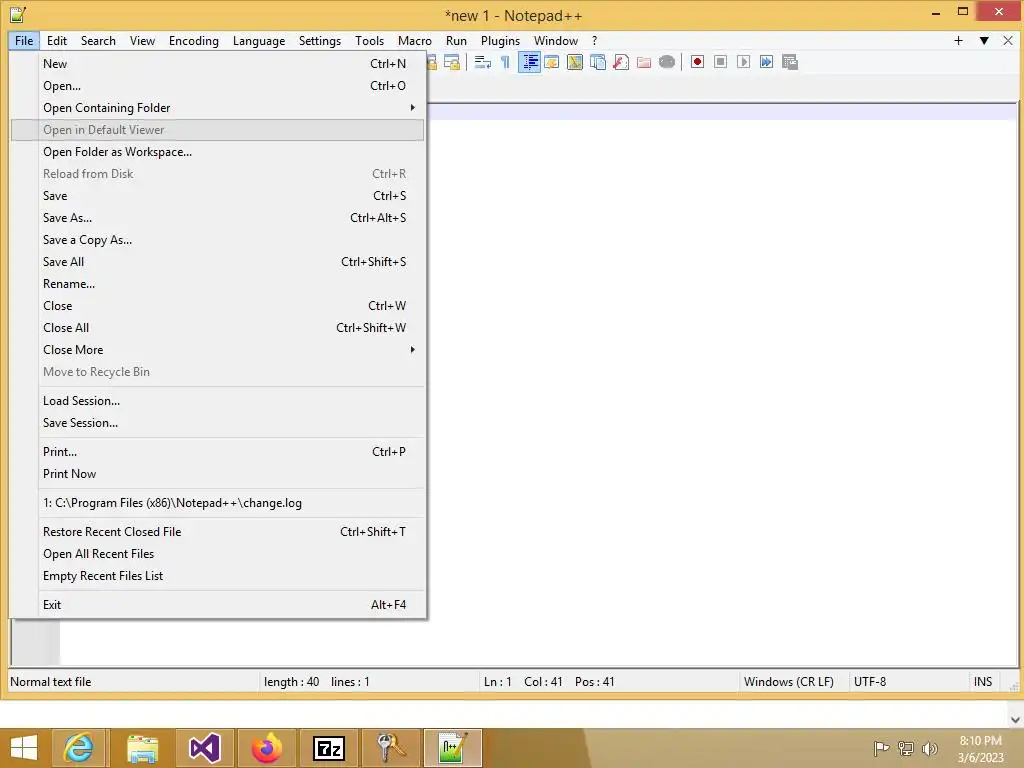Open the Edit menu
Image resolution: width=1024 pixels, height=768 pixels.
57,40
